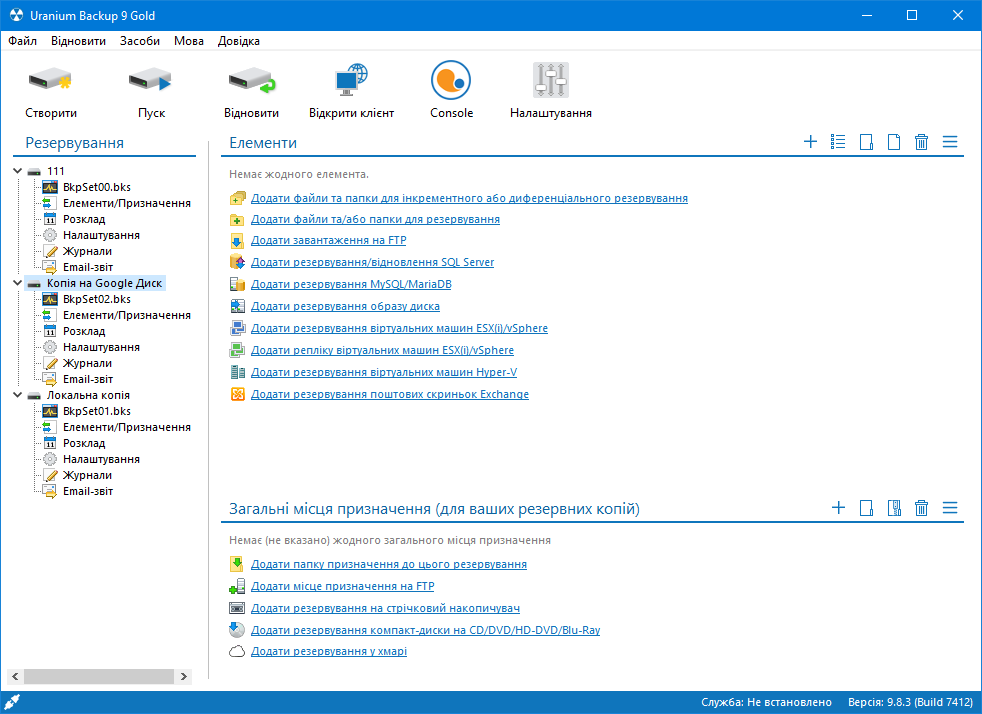Click the Exchange mailbox backup icon
The height and width of the screenshot is (714, 982).
coord(237,394)
